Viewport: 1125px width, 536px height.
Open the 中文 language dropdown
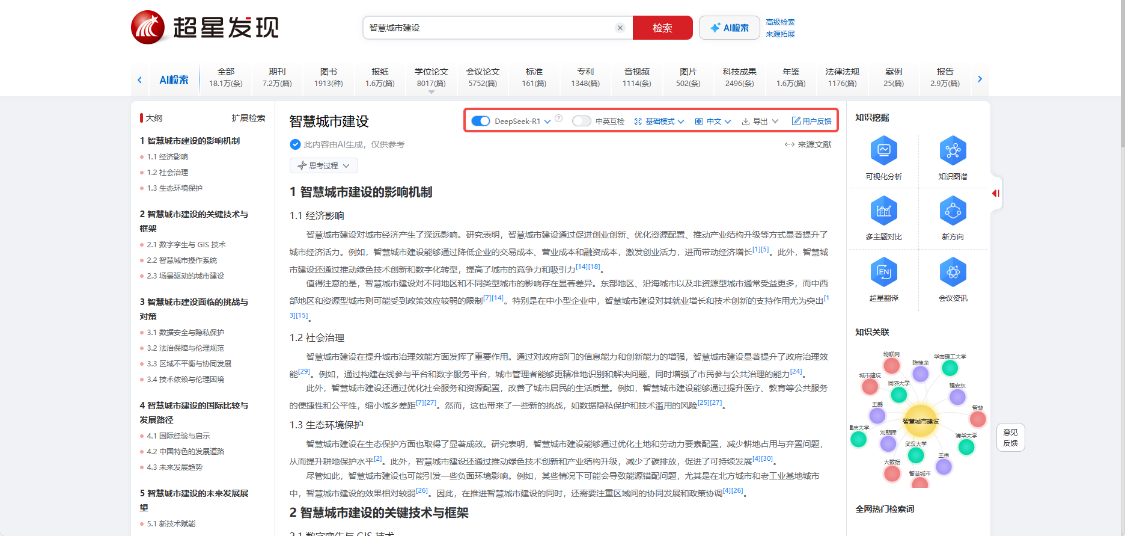pos(713,121)
